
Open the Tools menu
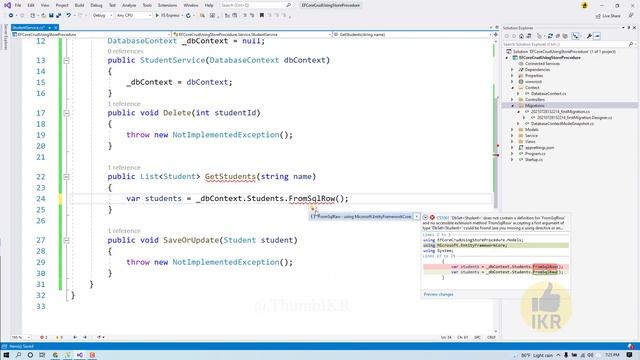(x=147, y=5)
